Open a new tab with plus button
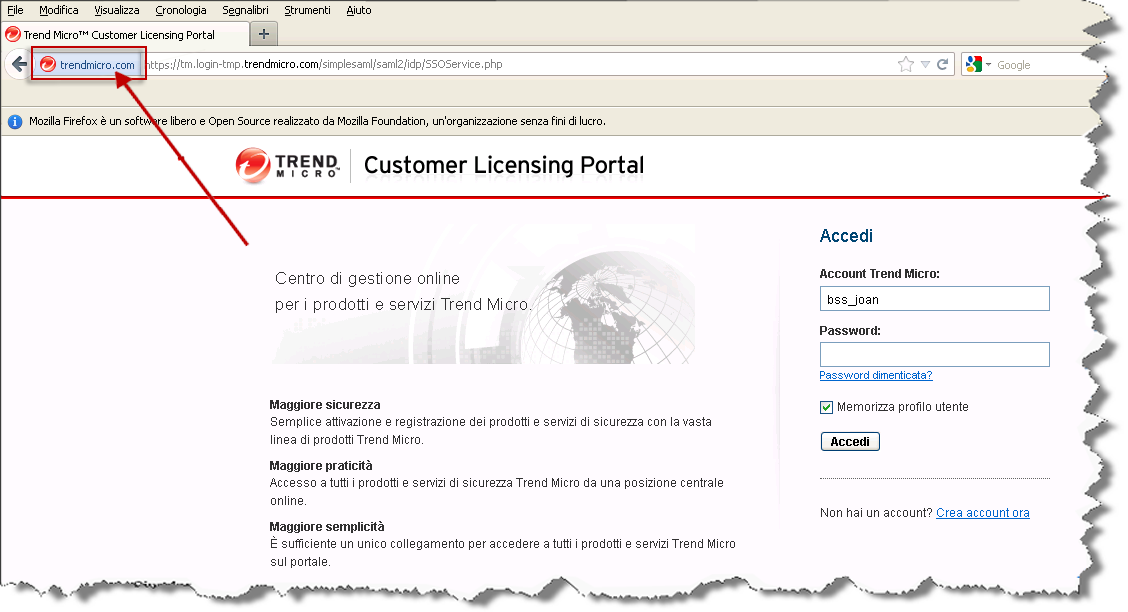The height and width of the screenshot is (612, 1128). click(264, 34)
